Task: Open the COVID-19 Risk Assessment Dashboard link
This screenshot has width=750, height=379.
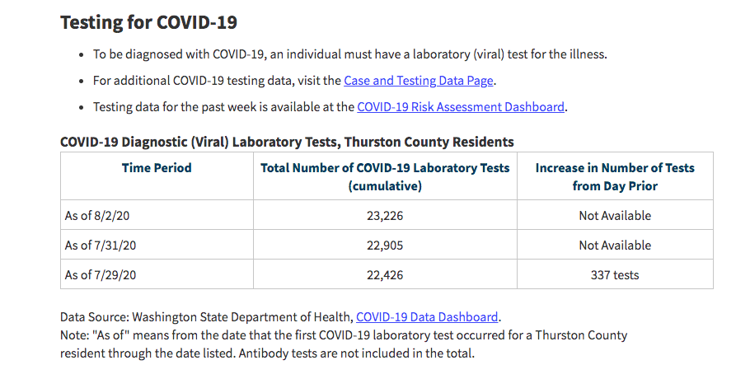Action: pyautogui.click(x=461, y=106)
